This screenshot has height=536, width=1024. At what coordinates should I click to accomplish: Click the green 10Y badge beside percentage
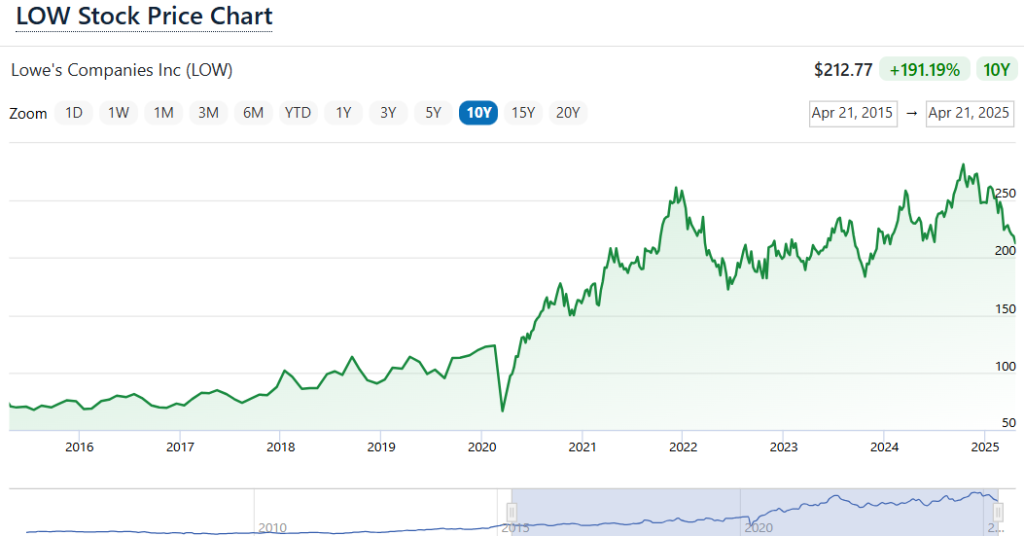pos(997,70)
